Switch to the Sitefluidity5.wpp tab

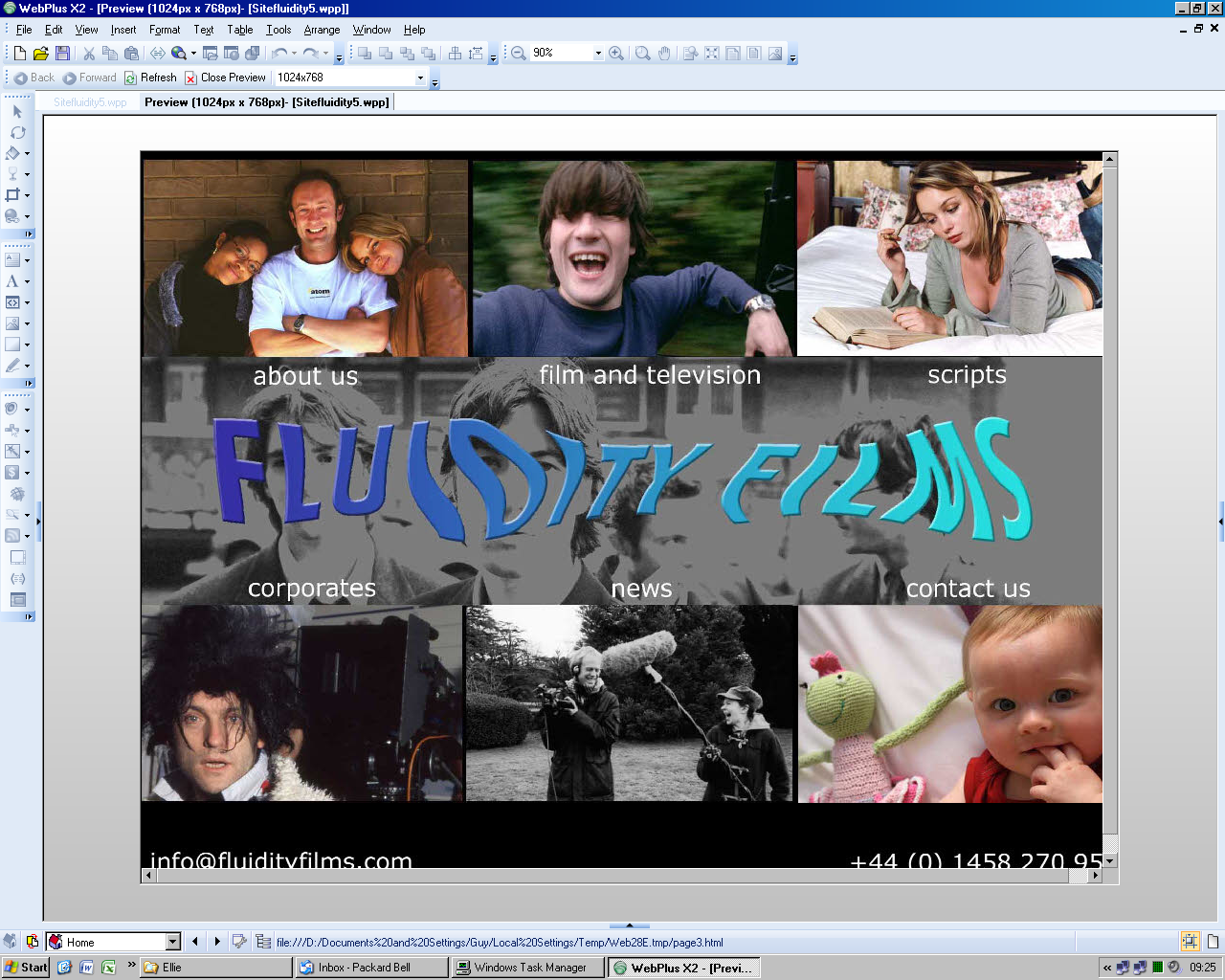(x=90, y=102)
